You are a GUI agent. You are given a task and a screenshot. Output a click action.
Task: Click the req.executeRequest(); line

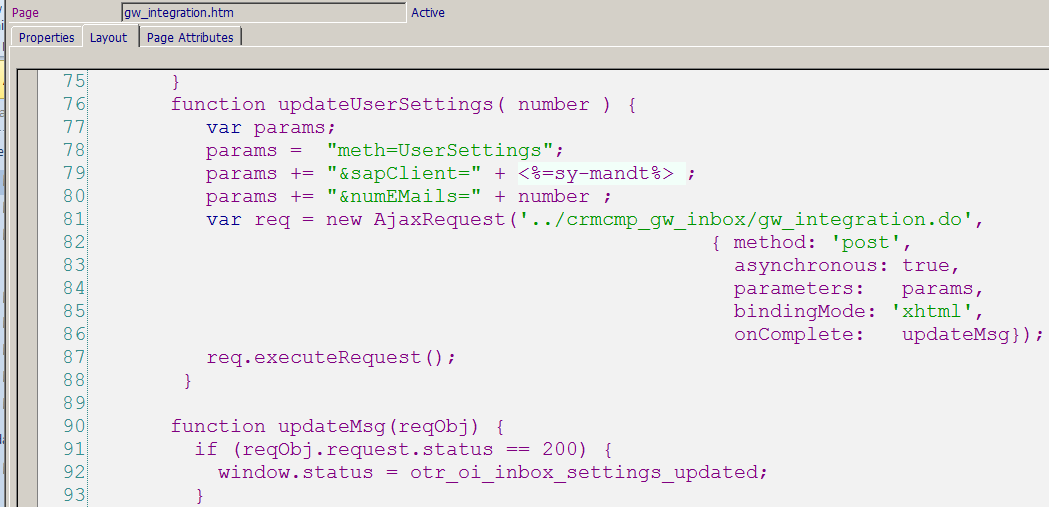pyautogui.click(x=331, y=357)
